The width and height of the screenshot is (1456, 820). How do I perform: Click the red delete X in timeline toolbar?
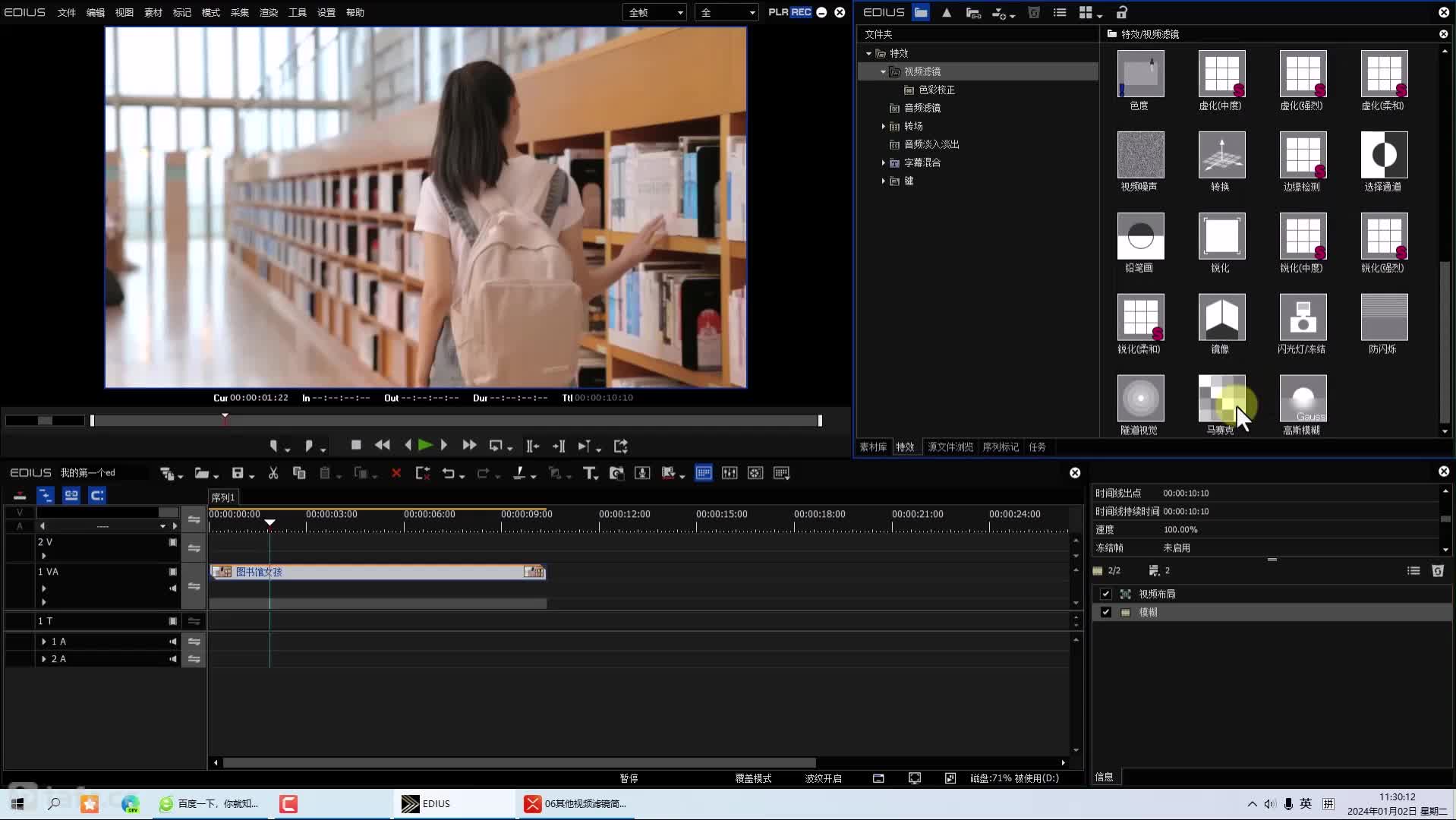click(396, 473)
